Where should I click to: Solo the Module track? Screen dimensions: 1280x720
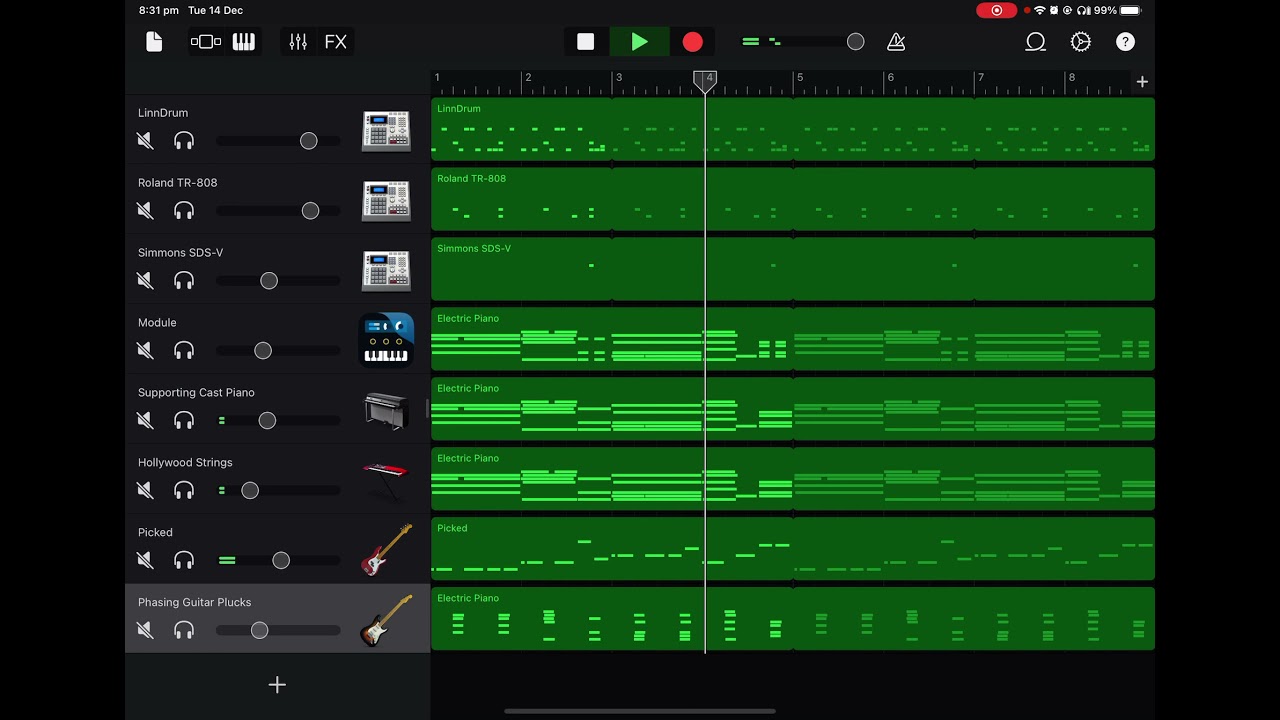184,351
